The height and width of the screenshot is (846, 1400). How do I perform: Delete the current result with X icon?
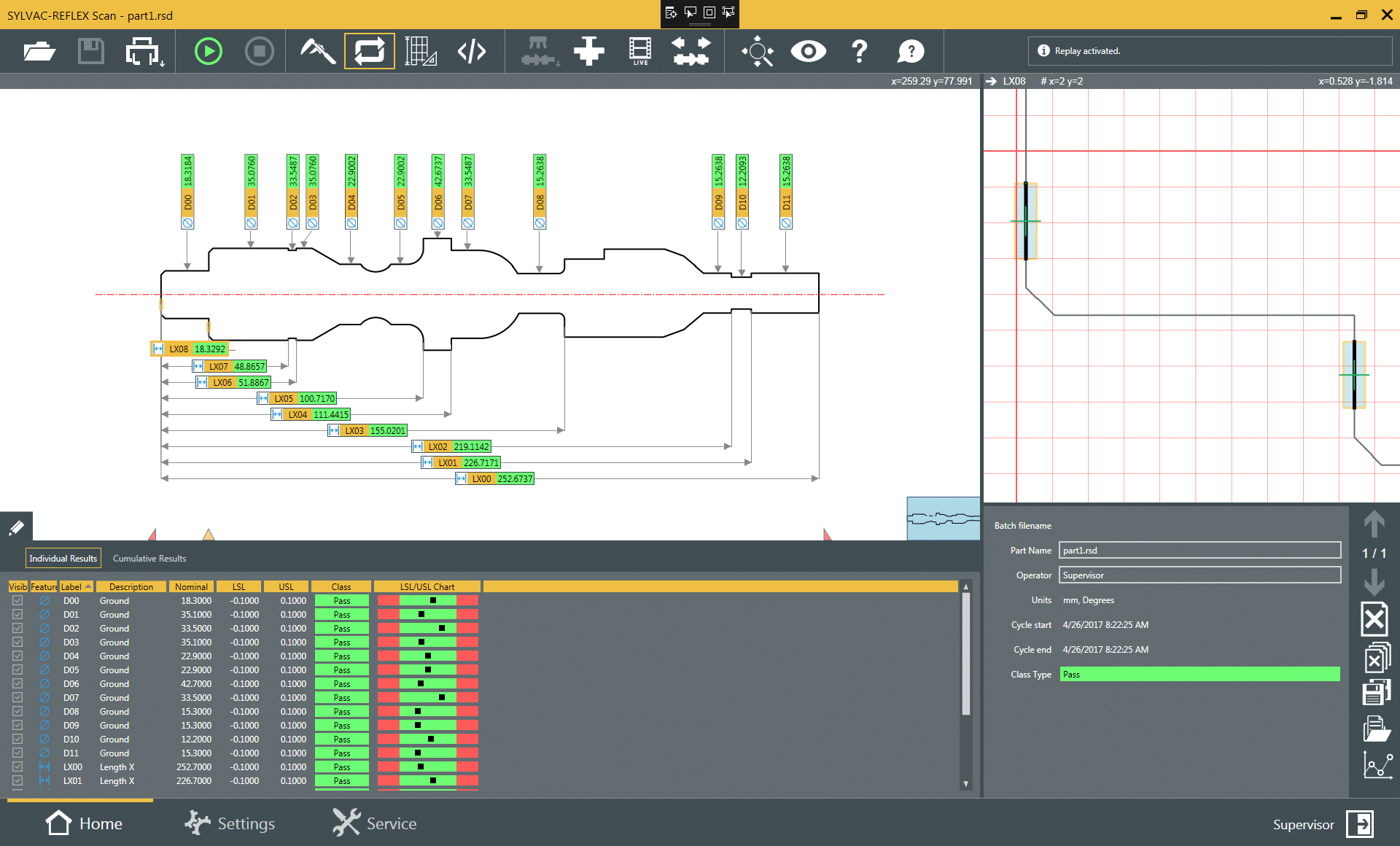tap(1374, 619)
